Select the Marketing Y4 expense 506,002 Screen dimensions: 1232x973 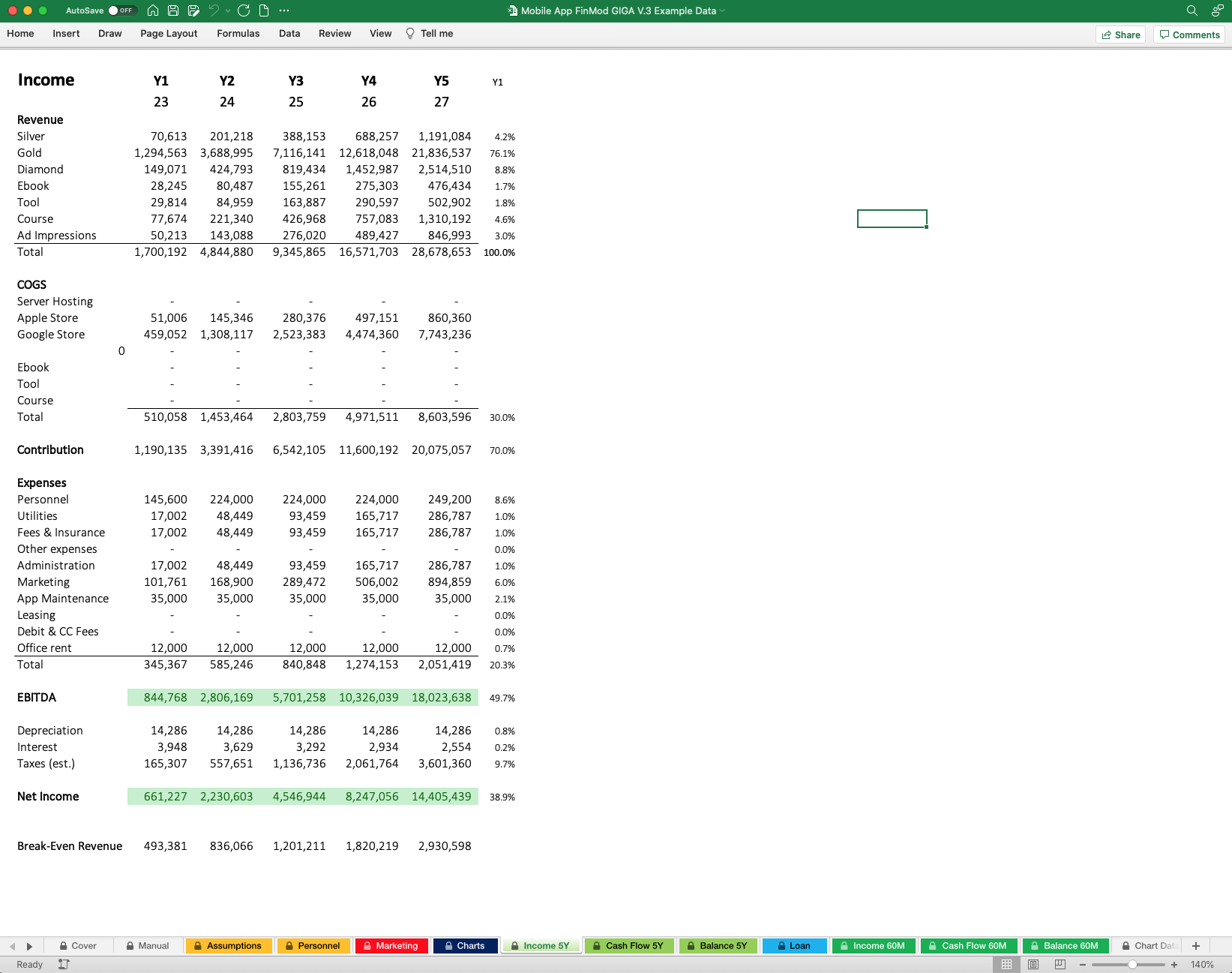click(376, 582)
